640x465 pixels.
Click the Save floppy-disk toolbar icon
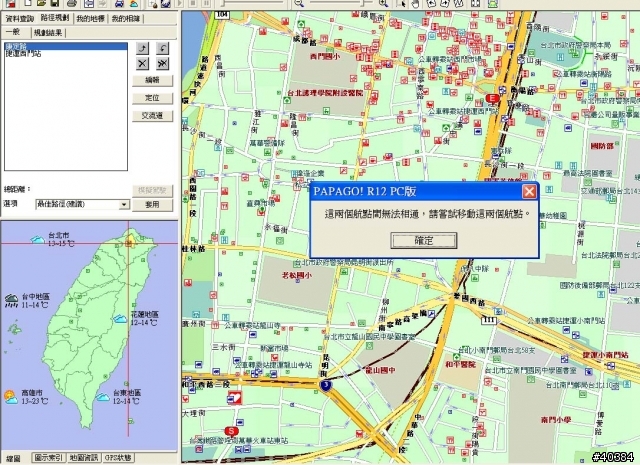click(x=55, y=4)
